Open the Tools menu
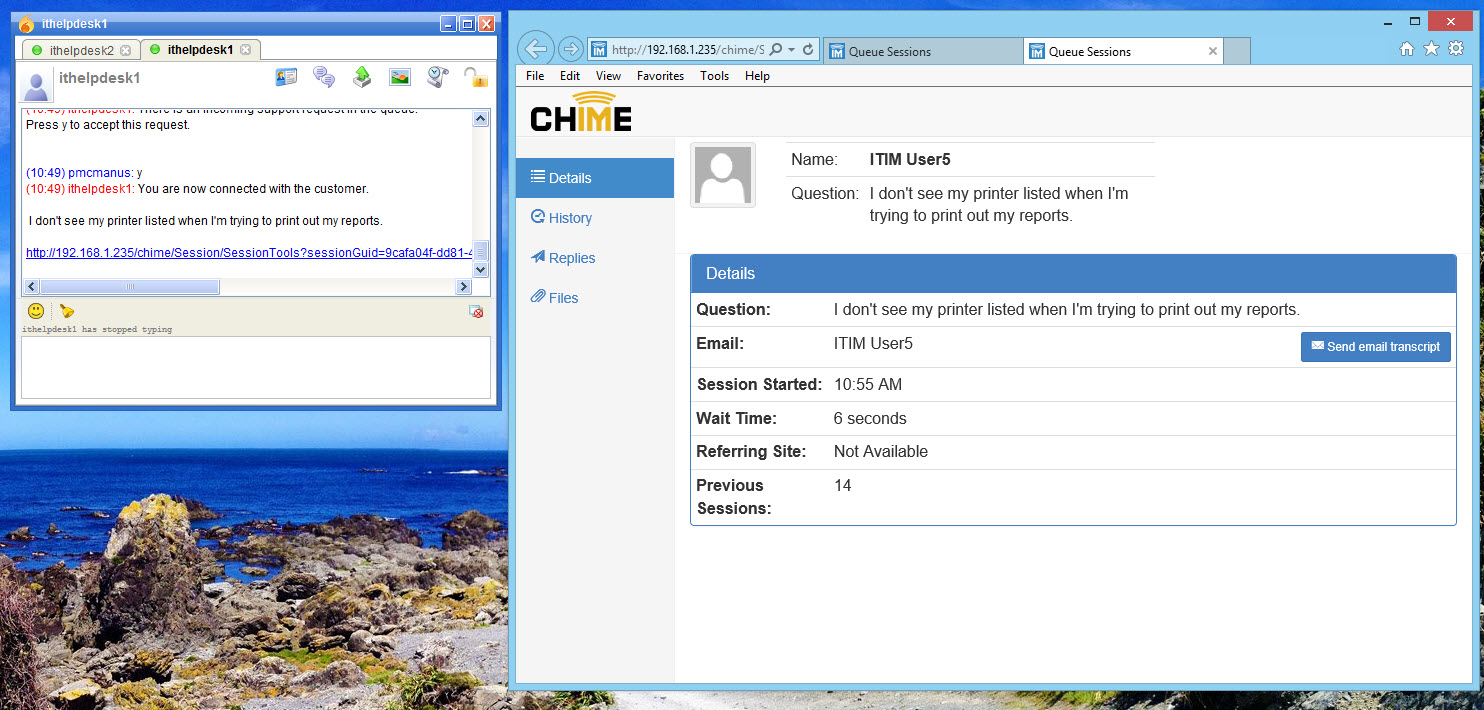The width and height of the screenshot is (1484, 710). pyautogui.click(x=715, y=76)
